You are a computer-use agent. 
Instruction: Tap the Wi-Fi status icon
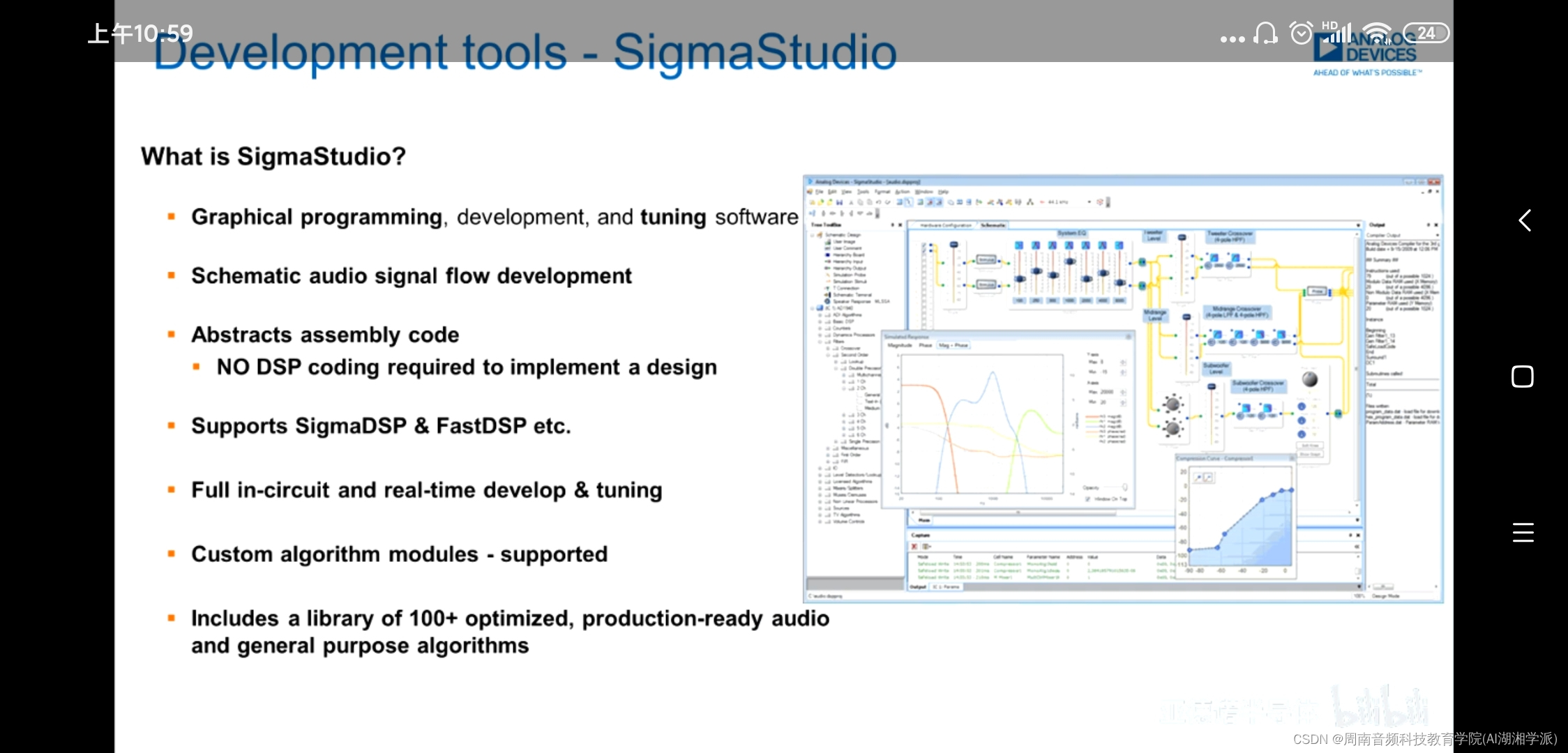coord(1378,33)
